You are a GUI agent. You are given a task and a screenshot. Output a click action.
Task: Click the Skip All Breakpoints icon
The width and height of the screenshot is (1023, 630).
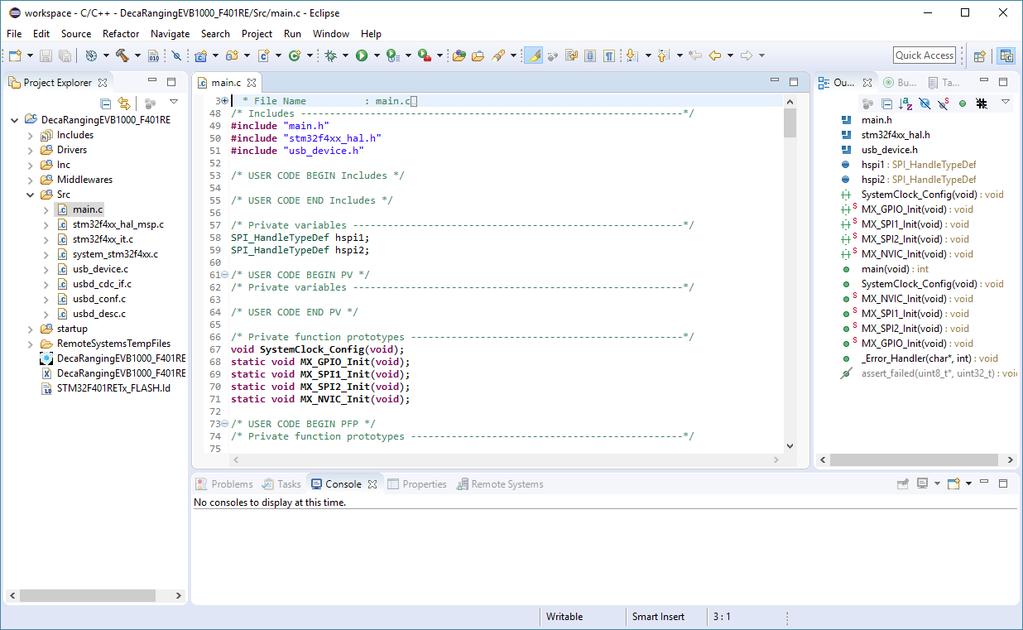(177, 55)
